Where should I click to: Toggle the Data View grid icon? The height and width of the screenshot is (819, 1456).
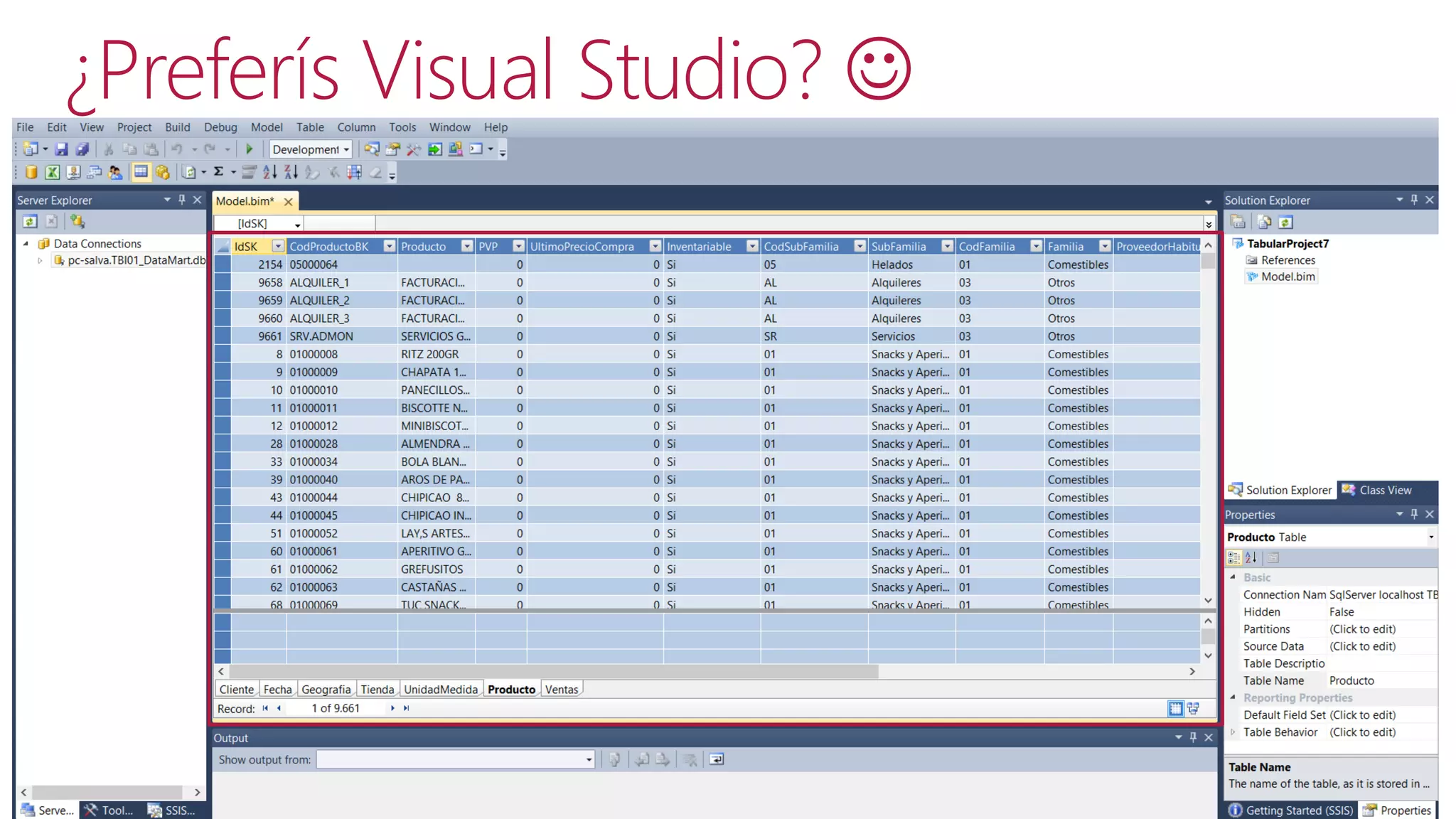point(141,172)
